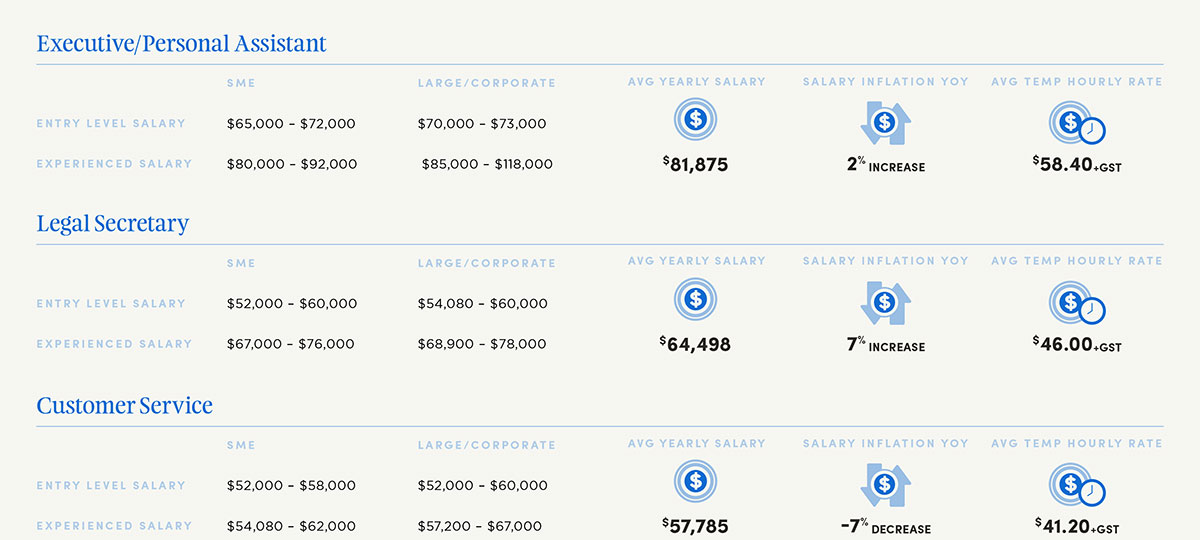This screenshot has width=1200, height=540.
Task: Click the Customer Service temp hourly rate clock icon
Action: point(1076,484)
